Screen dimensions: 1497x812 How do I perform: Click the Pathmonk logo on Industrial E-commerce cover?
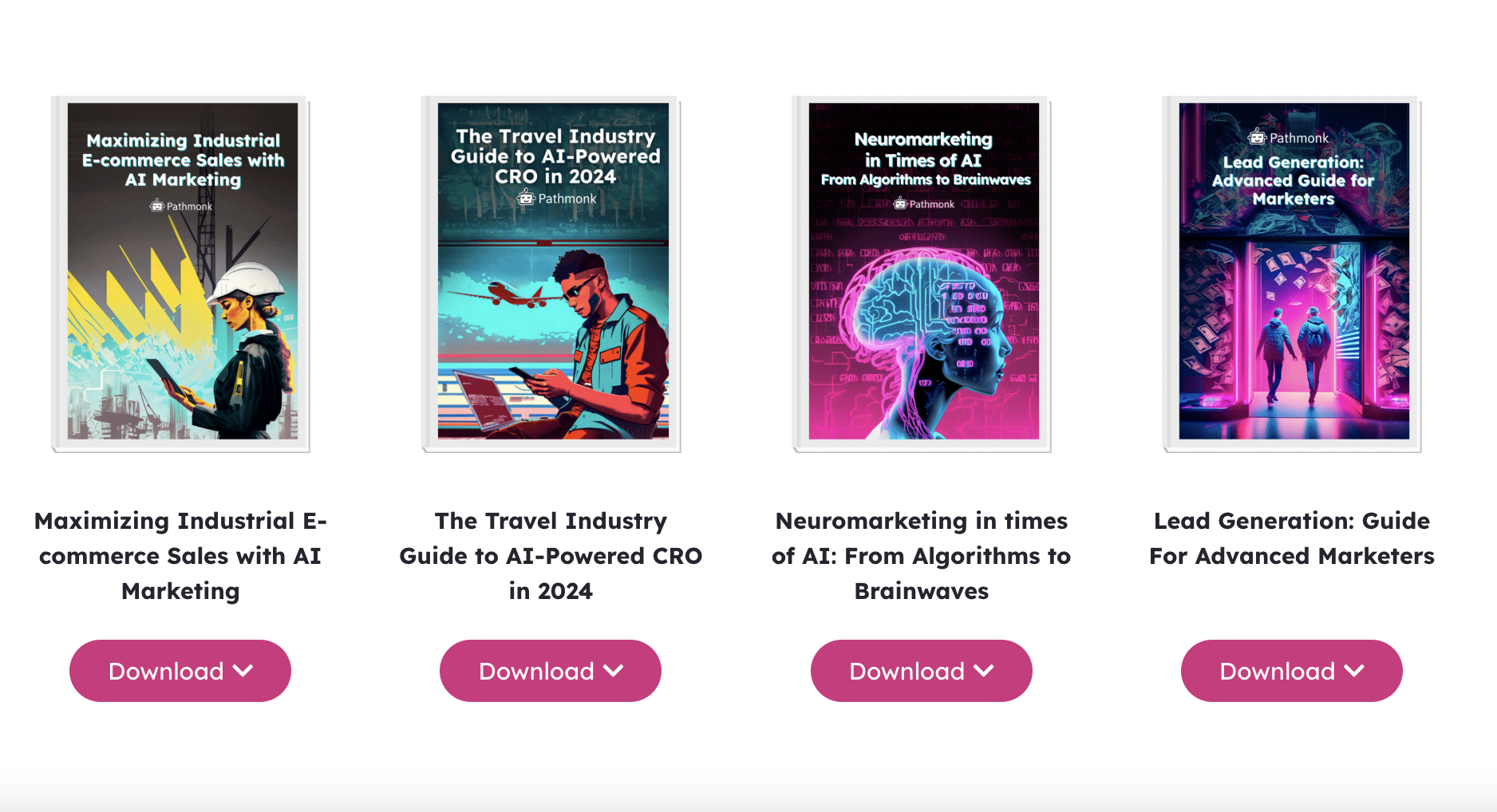tap(181, 206)
